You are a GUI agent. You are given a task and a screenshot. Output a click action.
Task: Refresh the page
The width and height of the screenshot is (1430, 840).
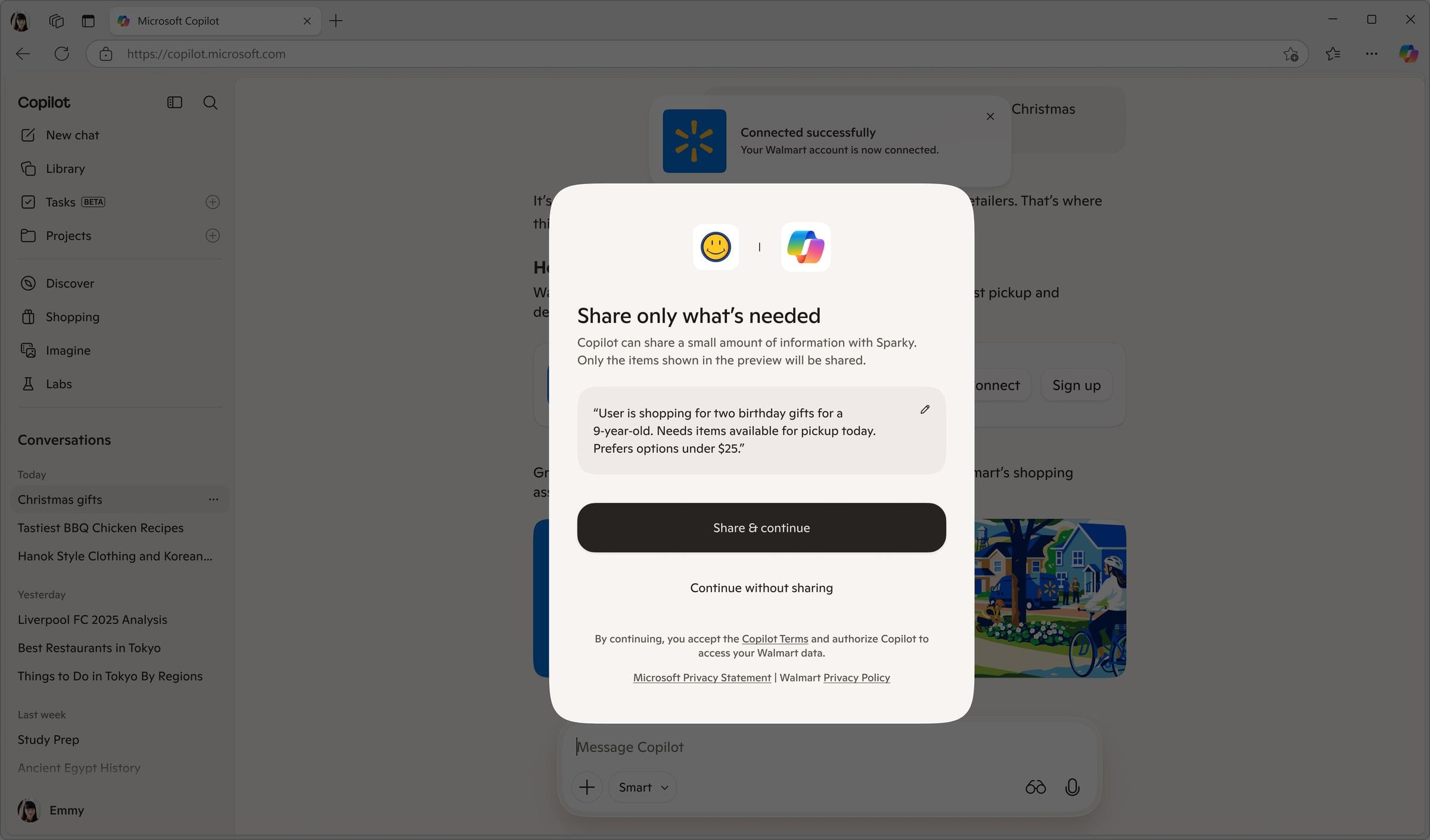tap(61, 54)
